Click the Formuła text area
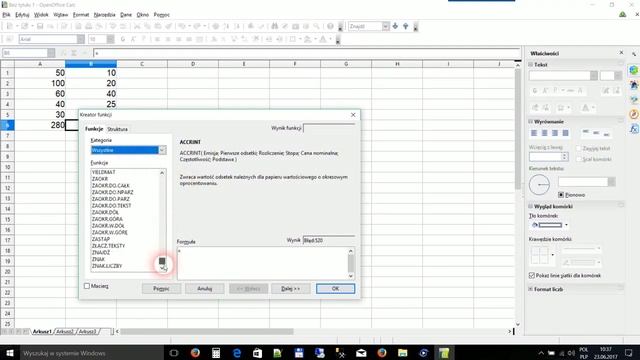 (x=262, y=263)
